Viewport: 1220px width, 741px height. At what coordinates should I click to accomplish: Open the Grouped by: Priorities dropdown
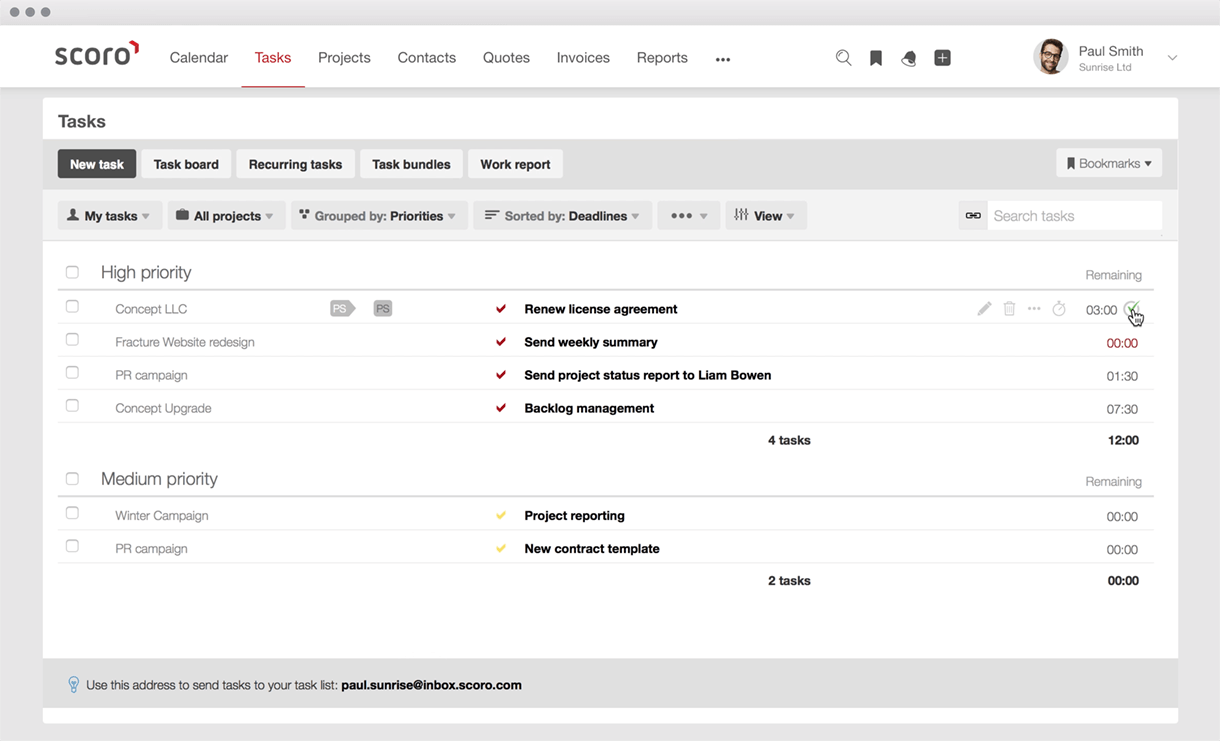pyautogui.click(x=379, y=216)
